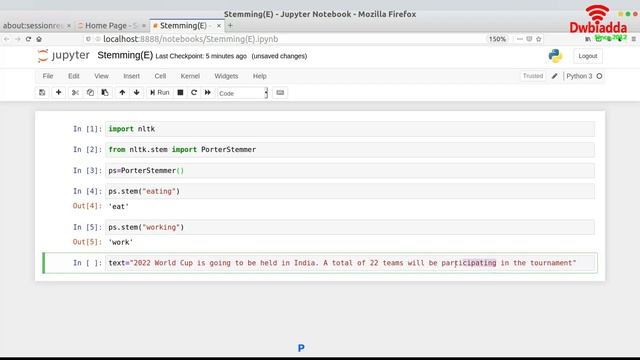The height and width of the screenshot is (360, 640).
Task: Paste cells below icon
Action: [105, 93]
